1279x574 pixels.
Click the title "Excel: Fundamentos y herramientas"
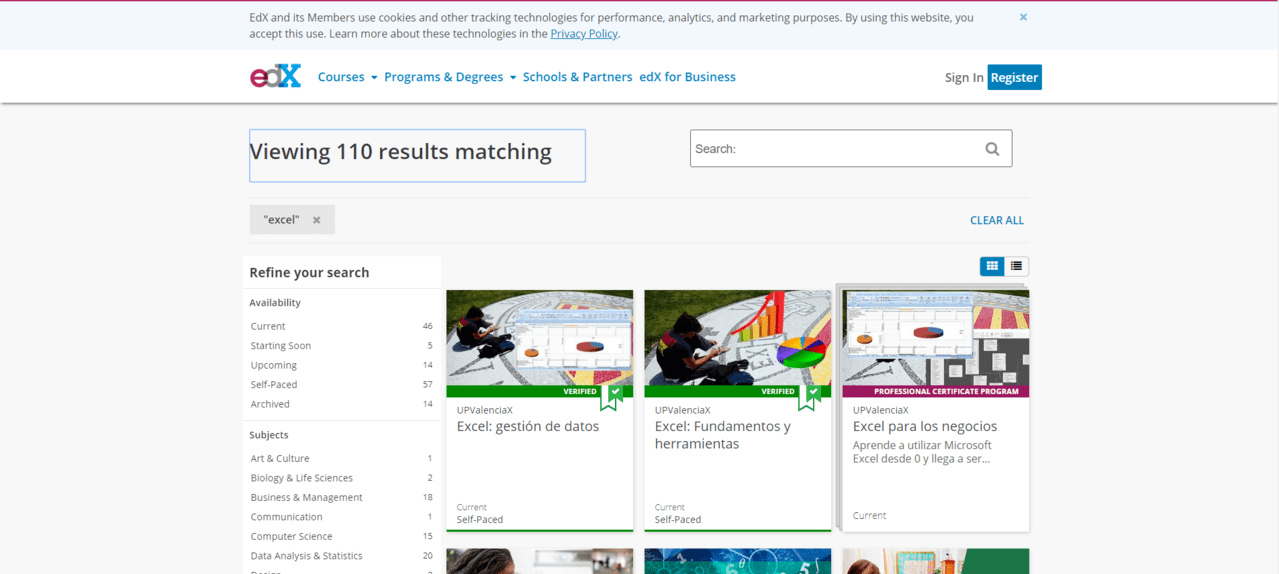[x=723, y=435]
